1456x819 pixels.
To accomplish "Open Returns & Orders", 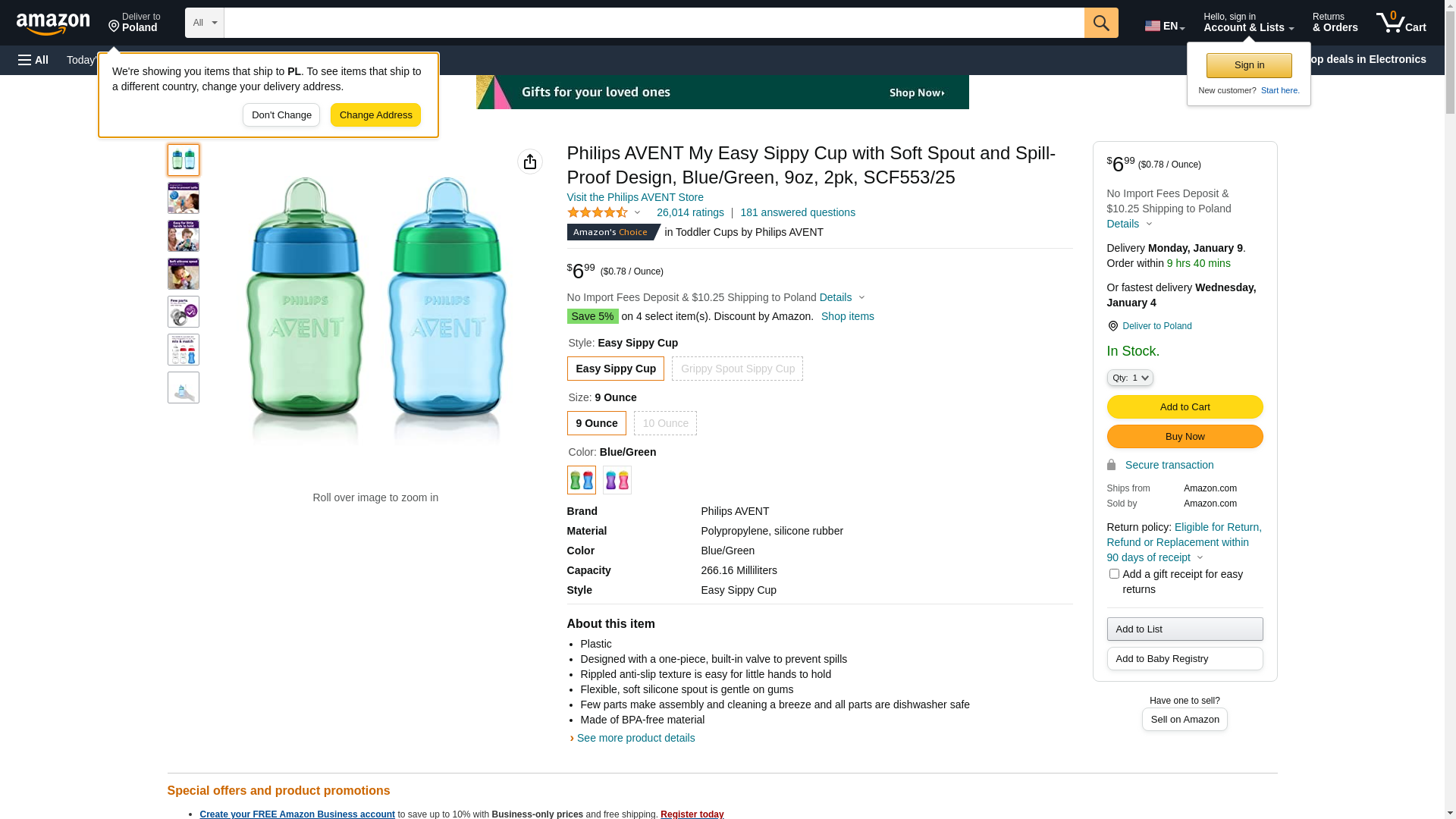I will pyautogui.click(x=1335, y=23).
